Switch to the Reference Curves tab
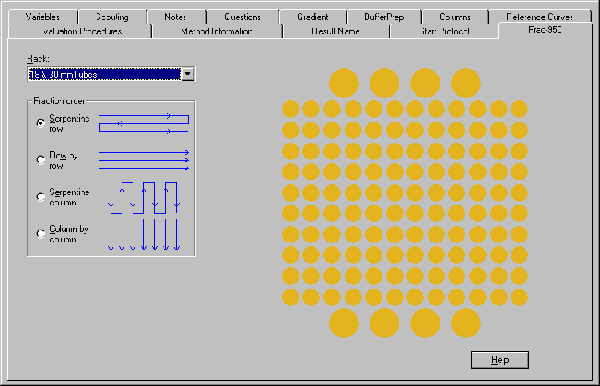This screenshot has width=600, height=386. click(540, 17)
